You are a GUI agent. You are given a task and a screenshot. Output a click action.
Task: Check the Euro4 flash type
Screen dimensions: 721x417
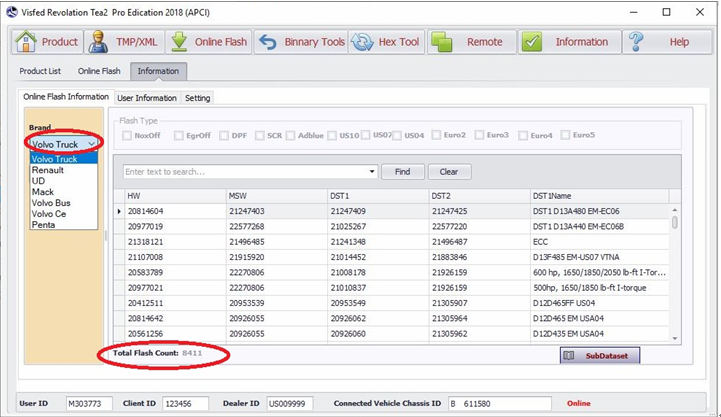(x=523, y=135)
